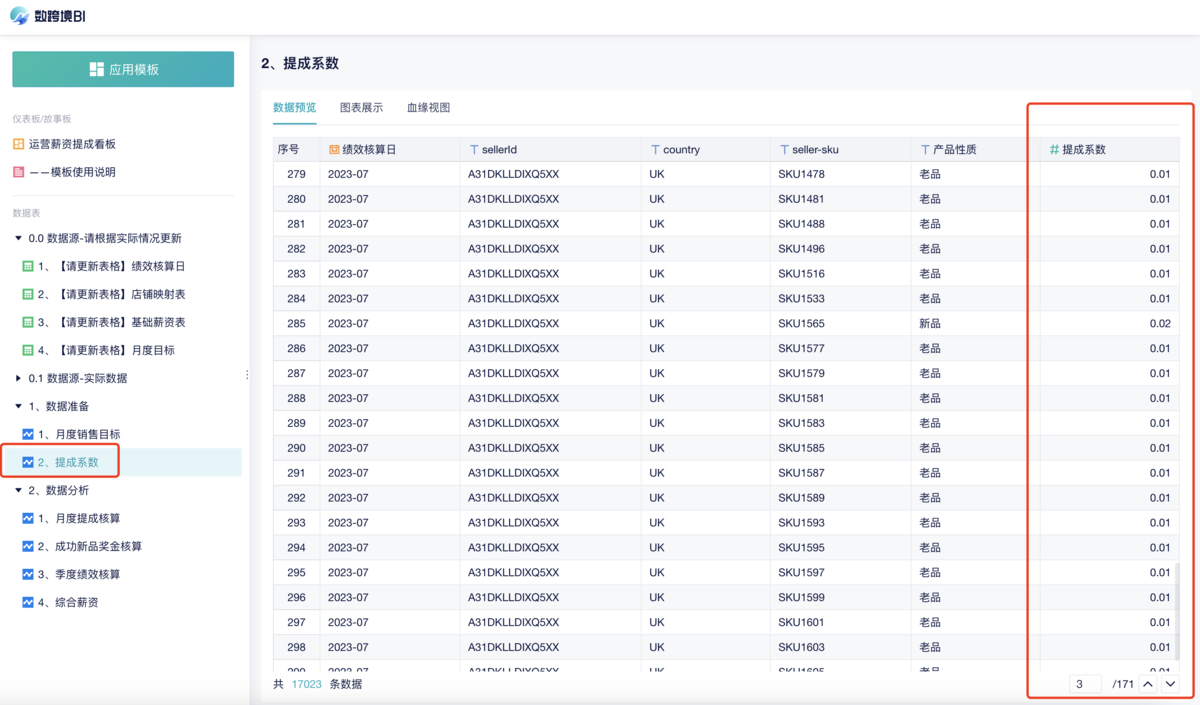Image resolution: width=1200 pixels, height=705 pixels.
Task: Click the number type icon of 提成系数 column
Action: click(x=1054, y=149)
